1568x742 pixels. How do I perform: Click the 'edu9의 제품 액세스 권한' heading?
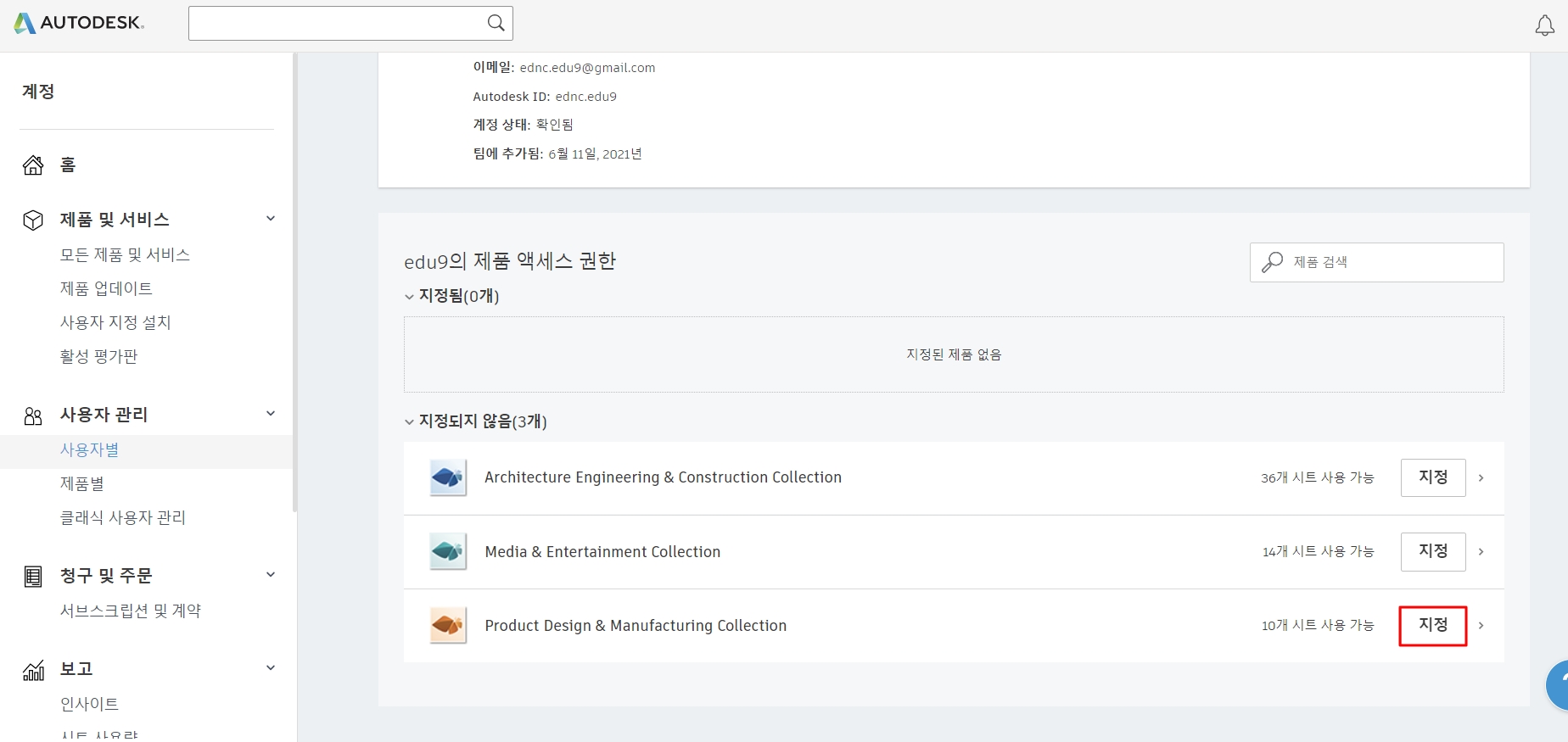(x=510, y=261)
